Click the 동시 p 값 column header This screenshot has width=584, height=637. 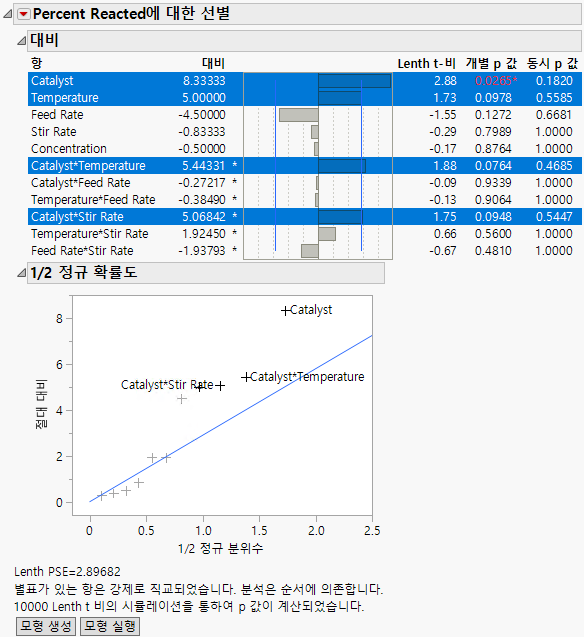click(552, 63)
